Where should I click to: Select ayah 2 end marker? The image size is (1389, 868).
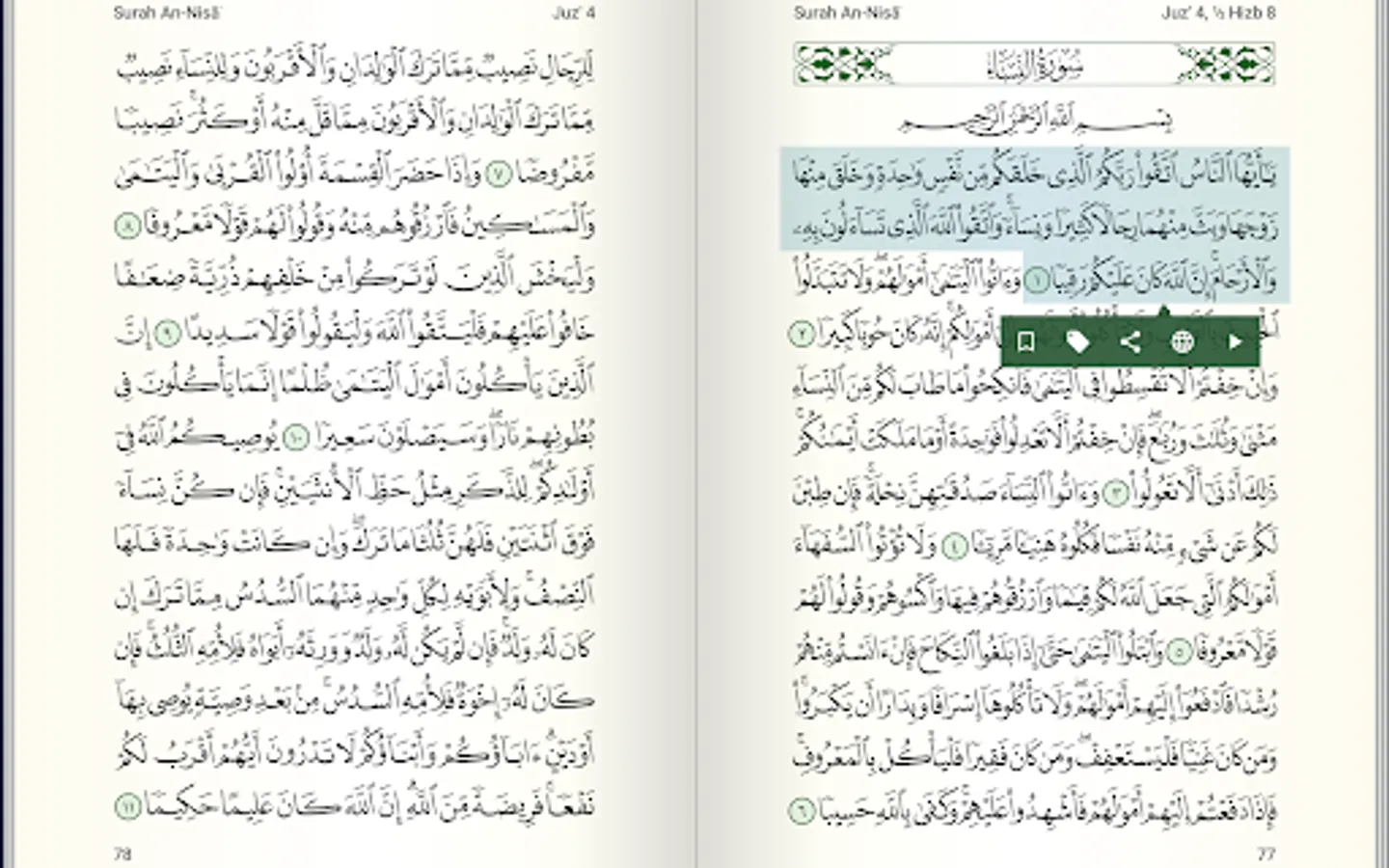[x=803, y=334]
